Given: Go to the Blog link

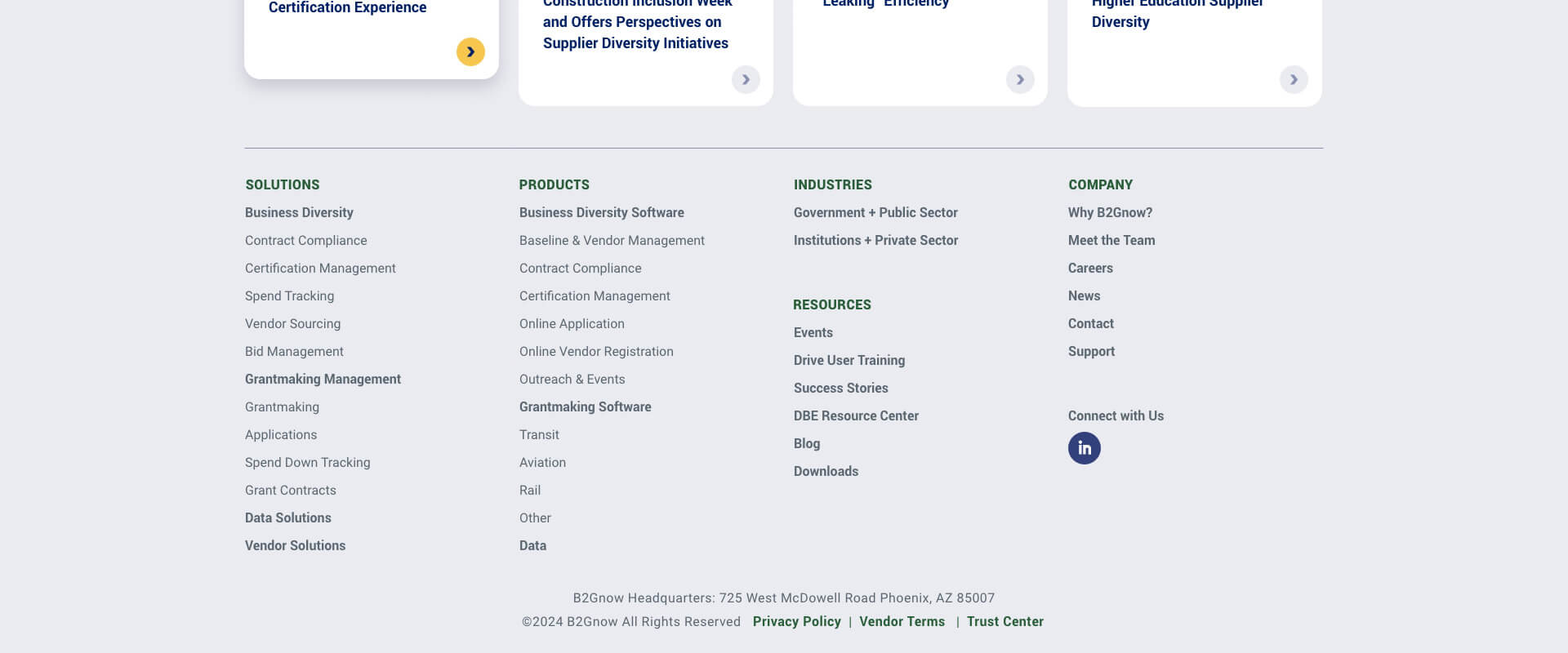Looking at the screenshot, I should [807, 443].
